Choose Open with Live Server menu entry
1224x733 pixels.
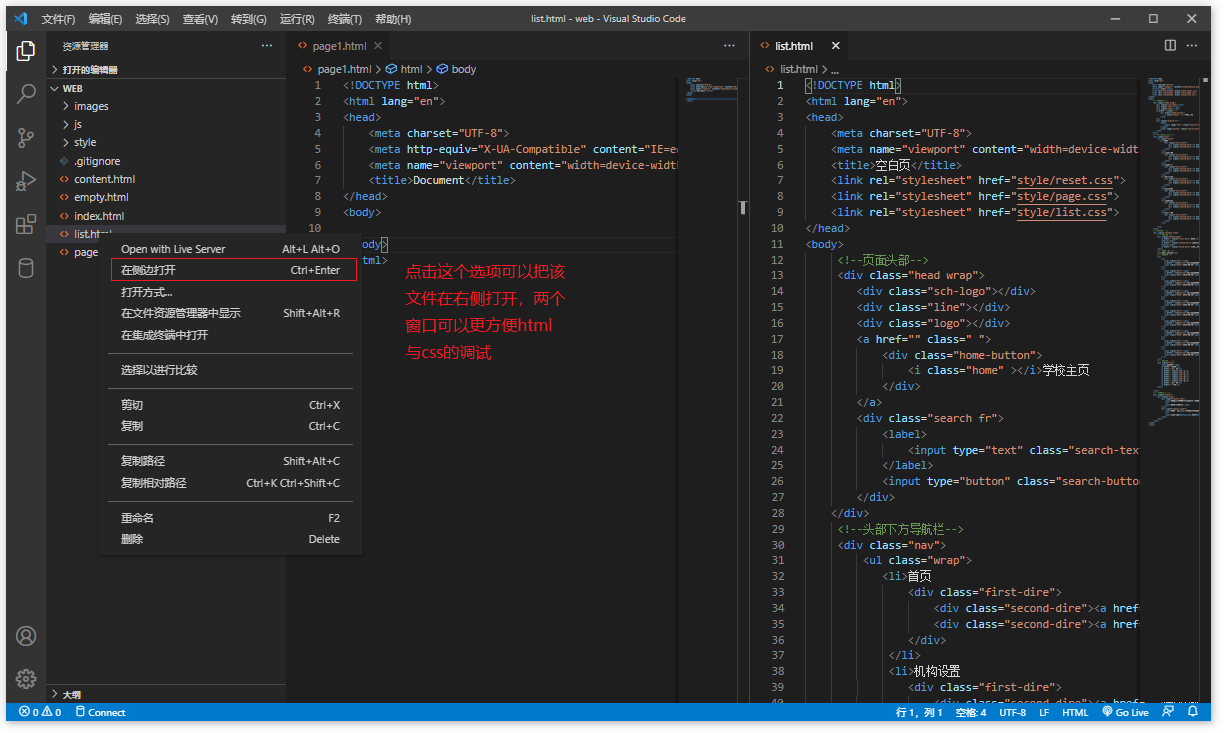173,249
